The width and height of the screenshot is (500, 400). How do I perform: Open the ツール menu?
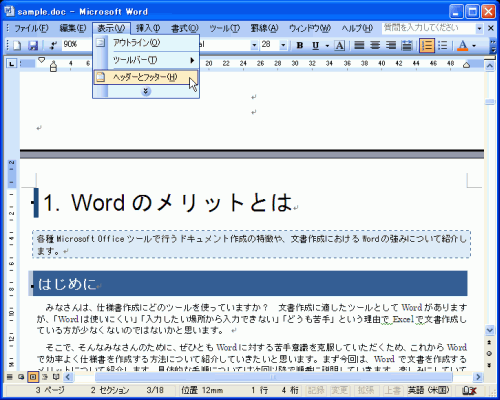(x=224, y=28)
